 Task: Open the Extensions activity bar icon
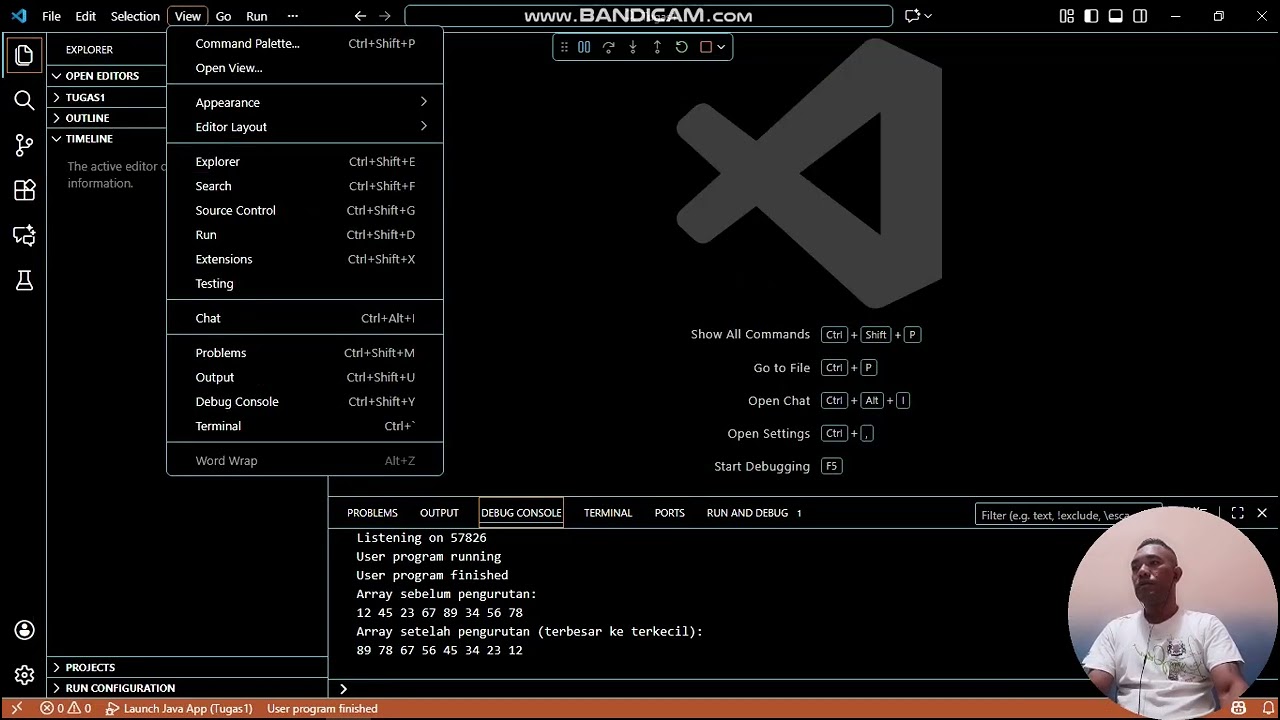pos(24,190)
